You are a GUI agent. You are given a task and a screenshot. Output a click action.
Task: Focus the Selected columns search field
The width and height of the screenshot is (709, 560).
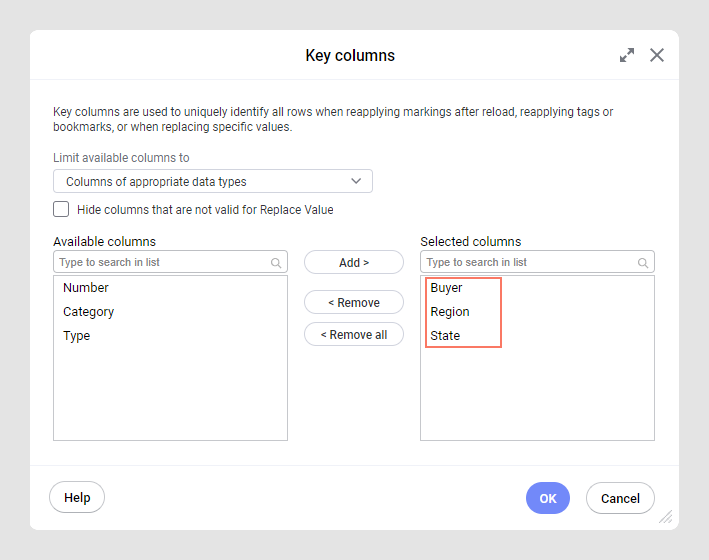click(530, 262)
